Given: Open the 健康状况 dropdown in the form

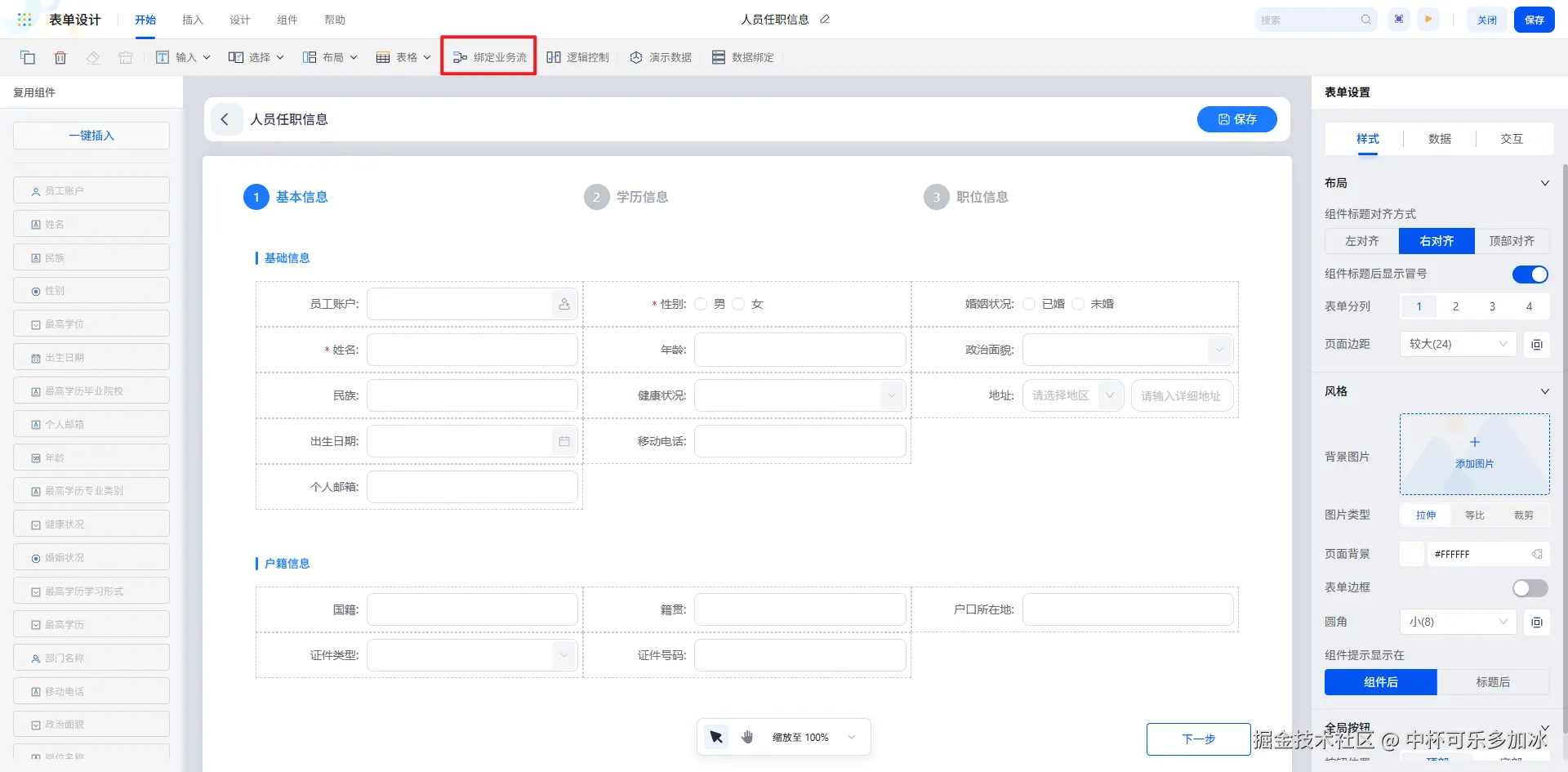Looking at the screenshot, I should [800, 395].
